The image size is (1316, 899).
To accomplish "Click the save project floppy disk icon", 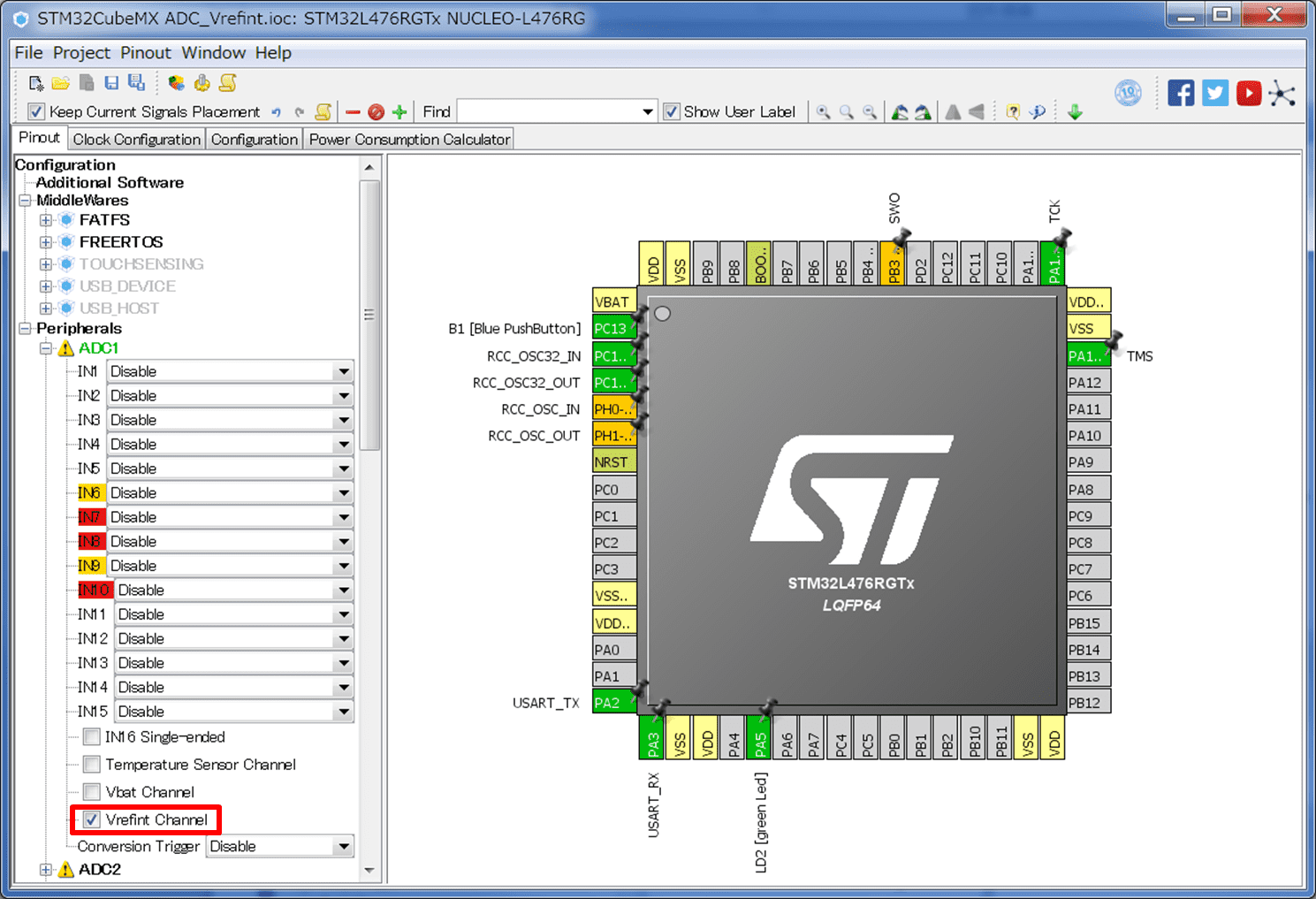I will [x=111, y=83].
